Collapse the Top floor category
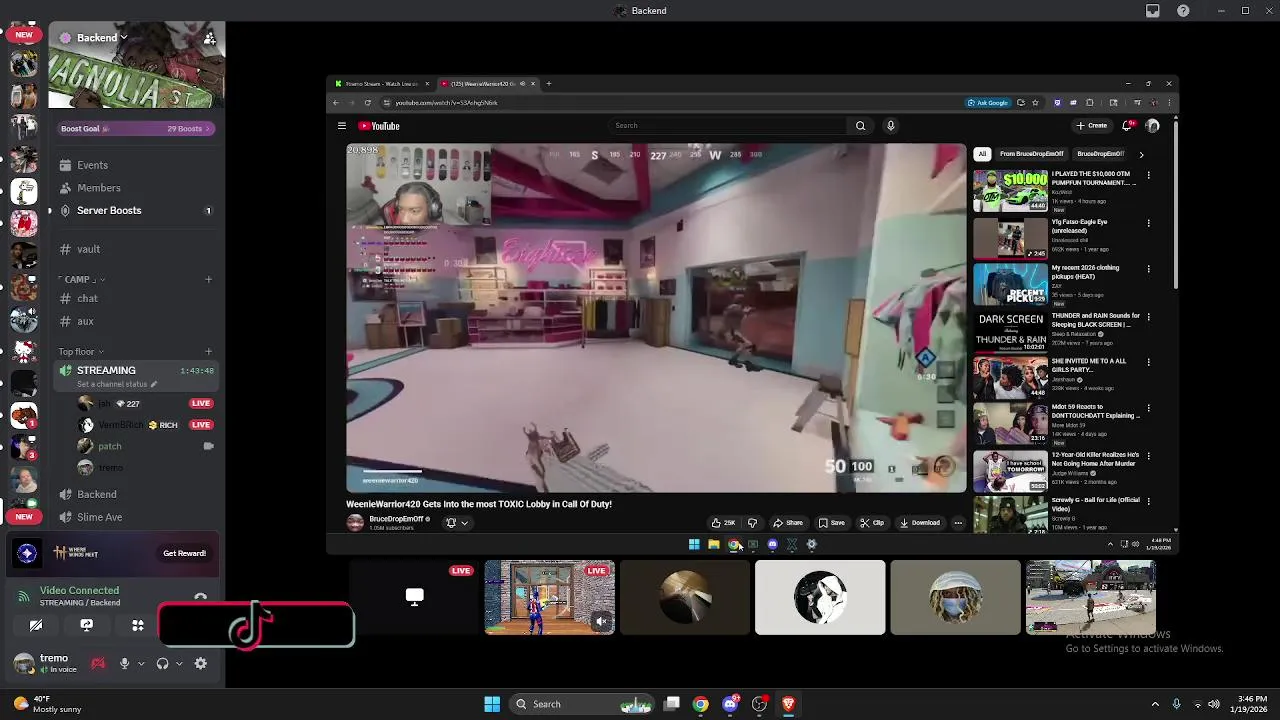This screenshot has width=1280, height=720. pos(81,351)
